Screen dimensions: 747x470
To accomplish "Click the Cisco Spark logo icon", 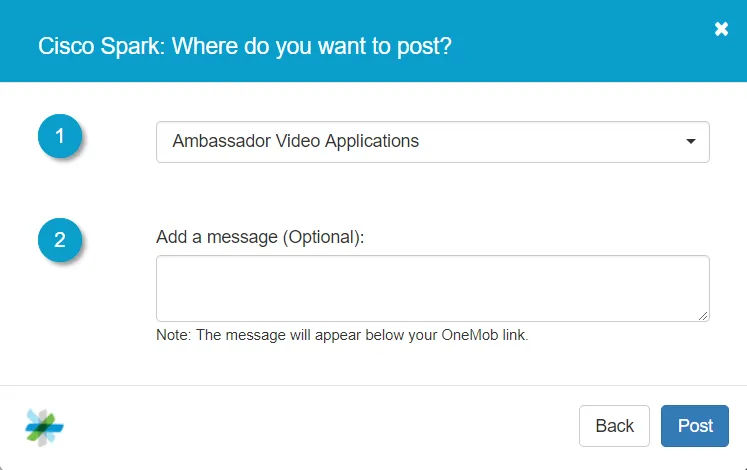I will point(44,427).
